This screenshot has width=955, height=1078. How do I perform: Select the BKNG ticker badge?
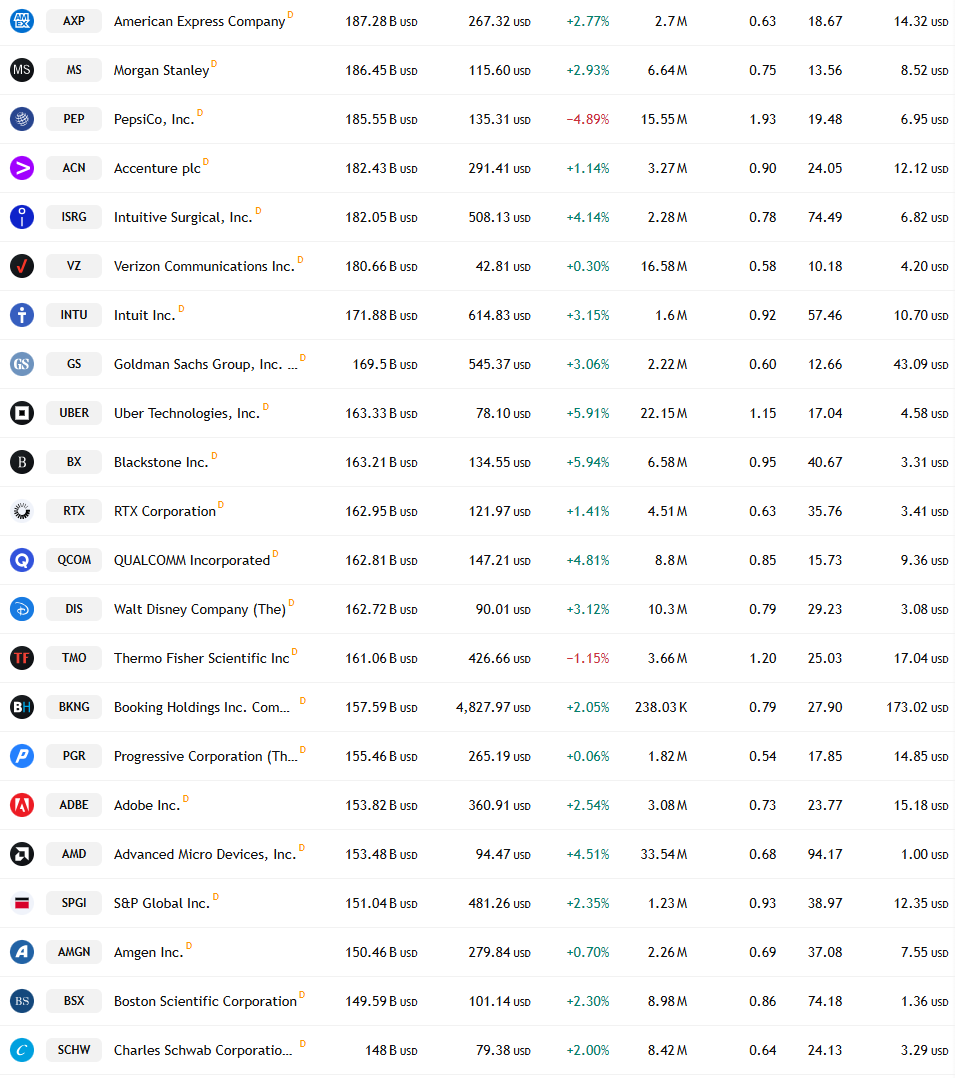pos(74,707)
